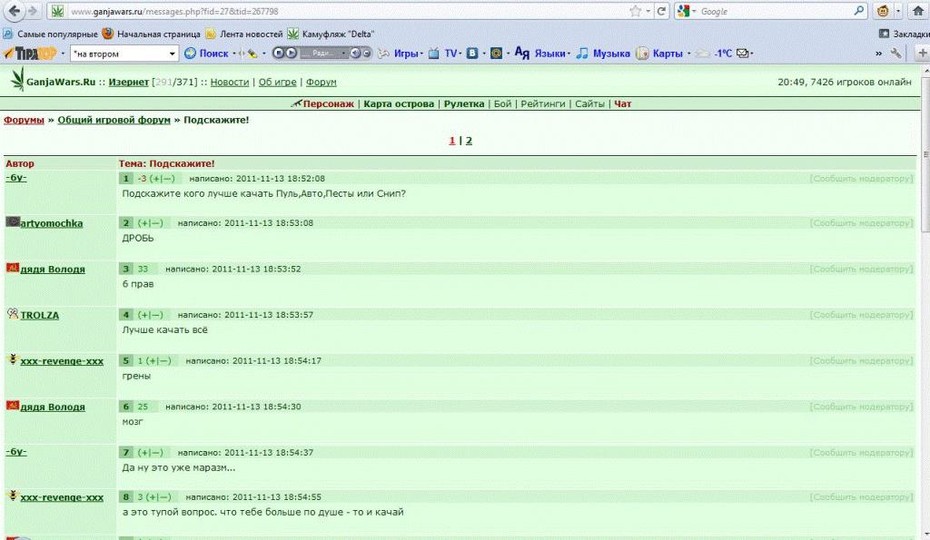The width and height of the screenshot is (930, 540).
Task: Report post 7 via Сообщить модератору
Action: click(x=861, y=453)
